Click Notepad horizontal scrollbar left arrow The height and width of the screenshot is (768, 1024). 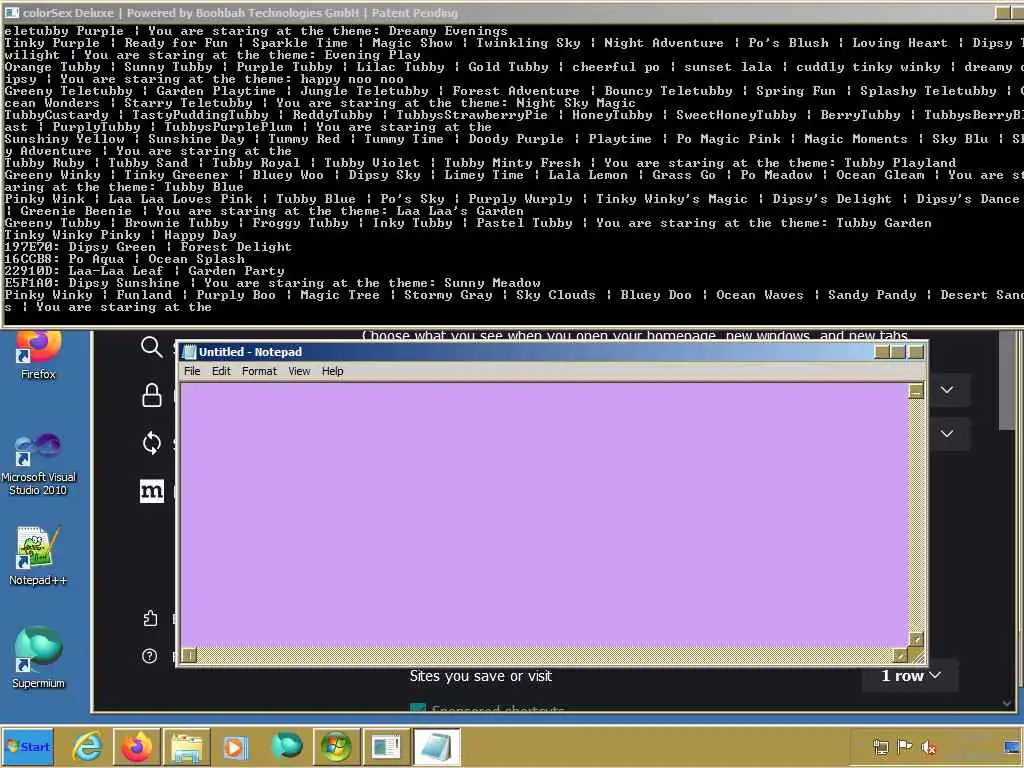[189, 654]
